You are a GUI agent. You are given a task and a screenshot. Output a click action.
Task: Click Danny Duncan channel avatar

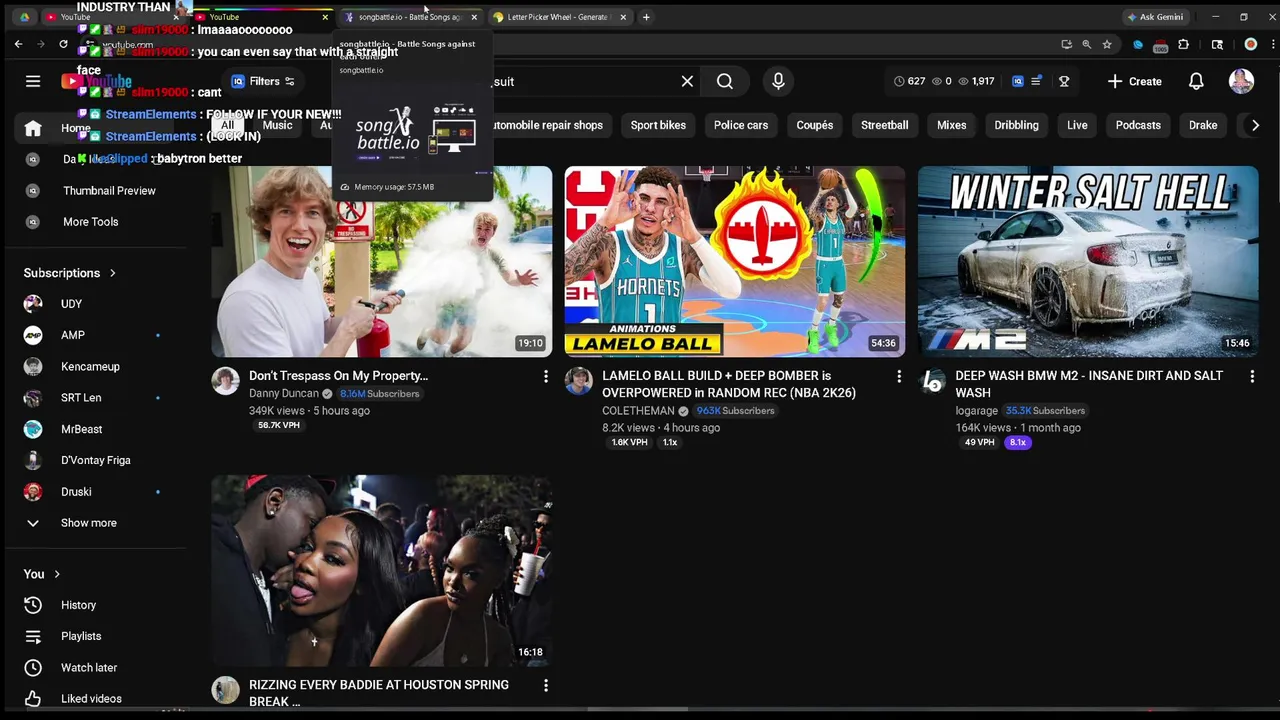tap(226, 381)
